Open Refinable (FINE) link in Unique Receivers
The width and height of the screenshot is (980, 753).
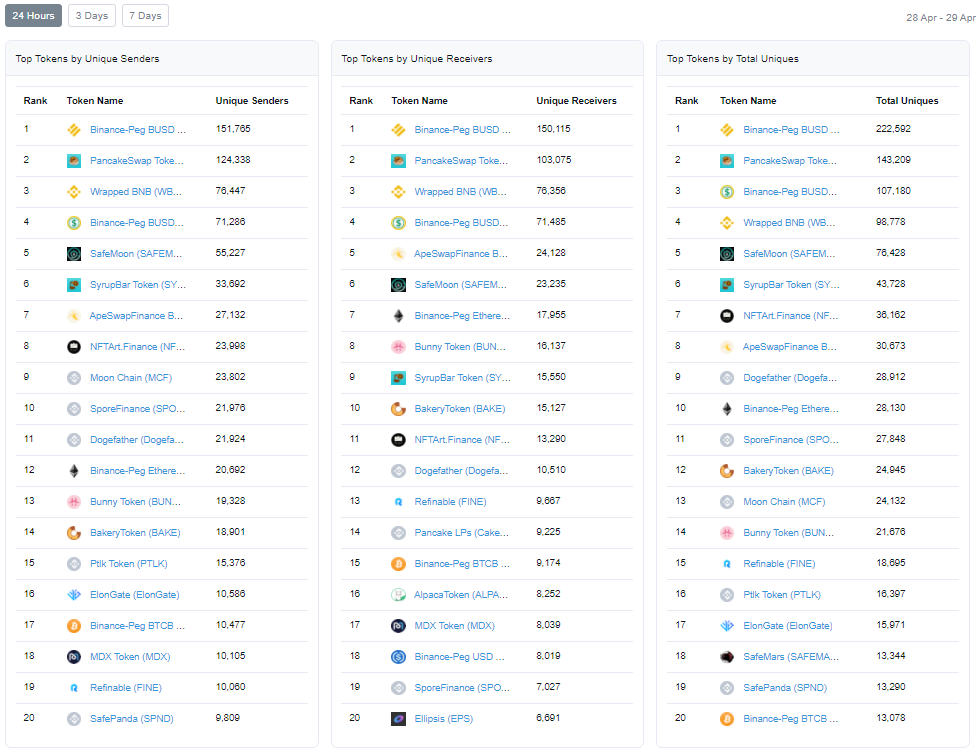pyautogui.click(x=450, y=502)
